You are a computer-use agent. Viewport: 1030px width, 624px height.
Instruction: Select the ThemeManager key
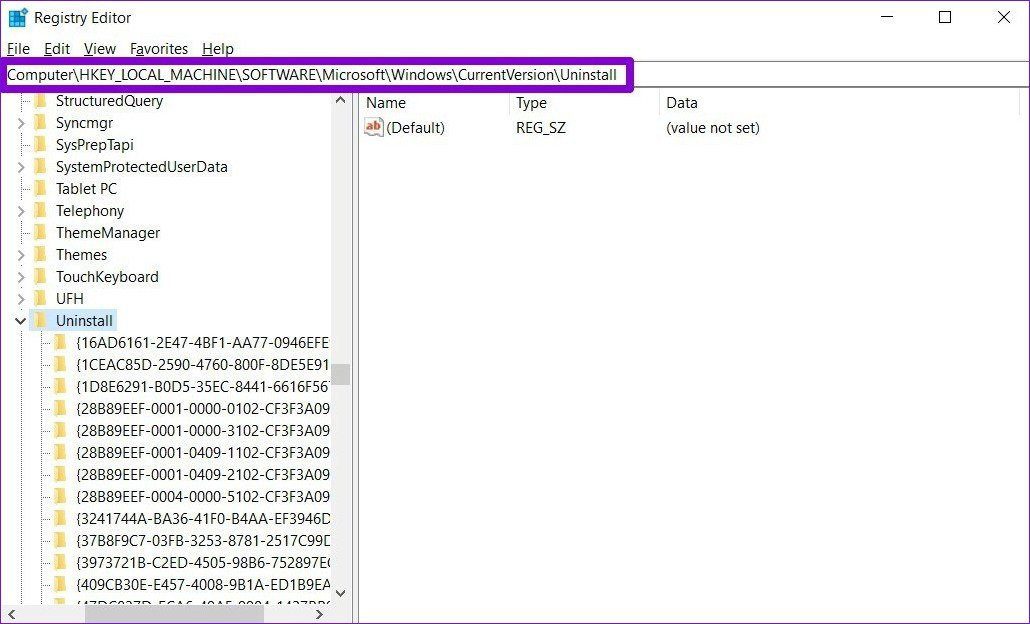108,233
